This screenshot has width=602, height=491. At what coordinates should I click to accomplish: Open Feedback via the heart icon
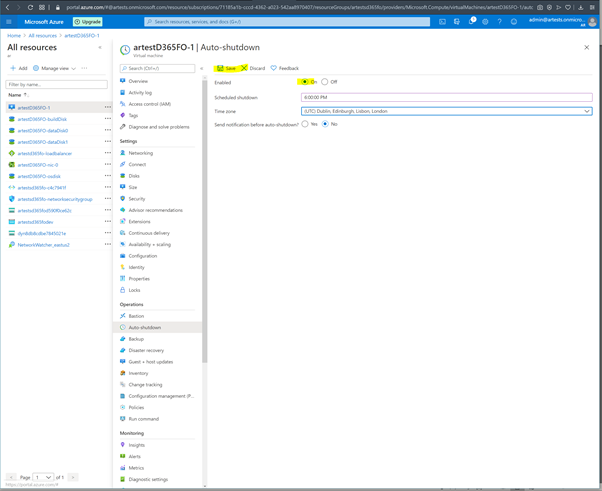coord(274,68)
